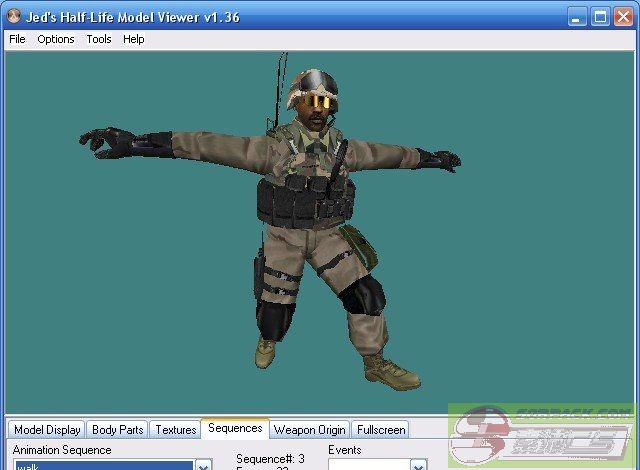Open the Weapon Origin tab

coord(309,430)
